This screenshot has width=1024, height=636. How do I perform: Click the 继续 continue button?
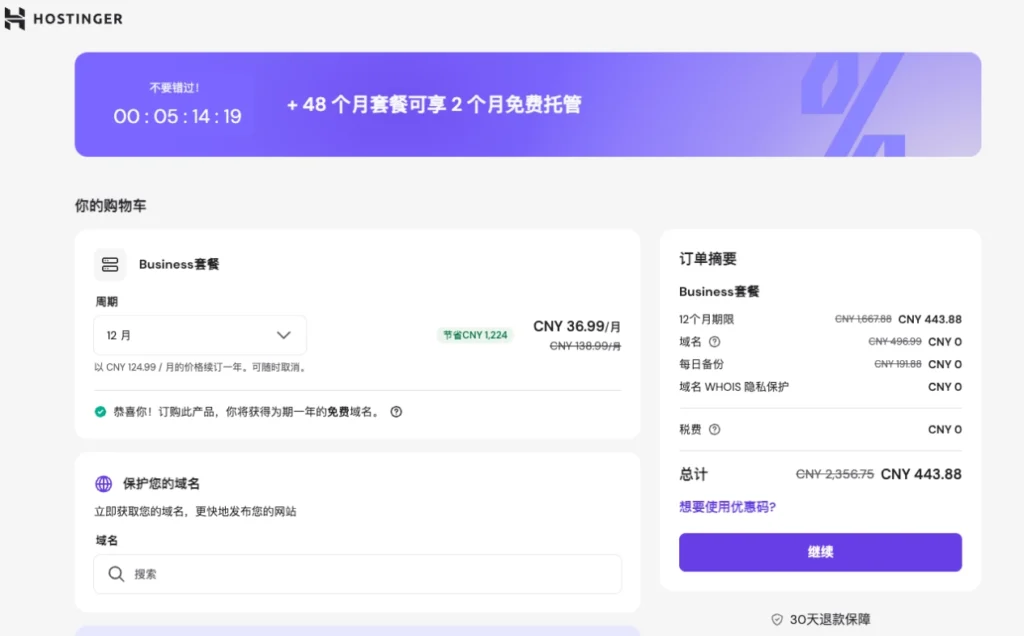(x=820, y=552)
